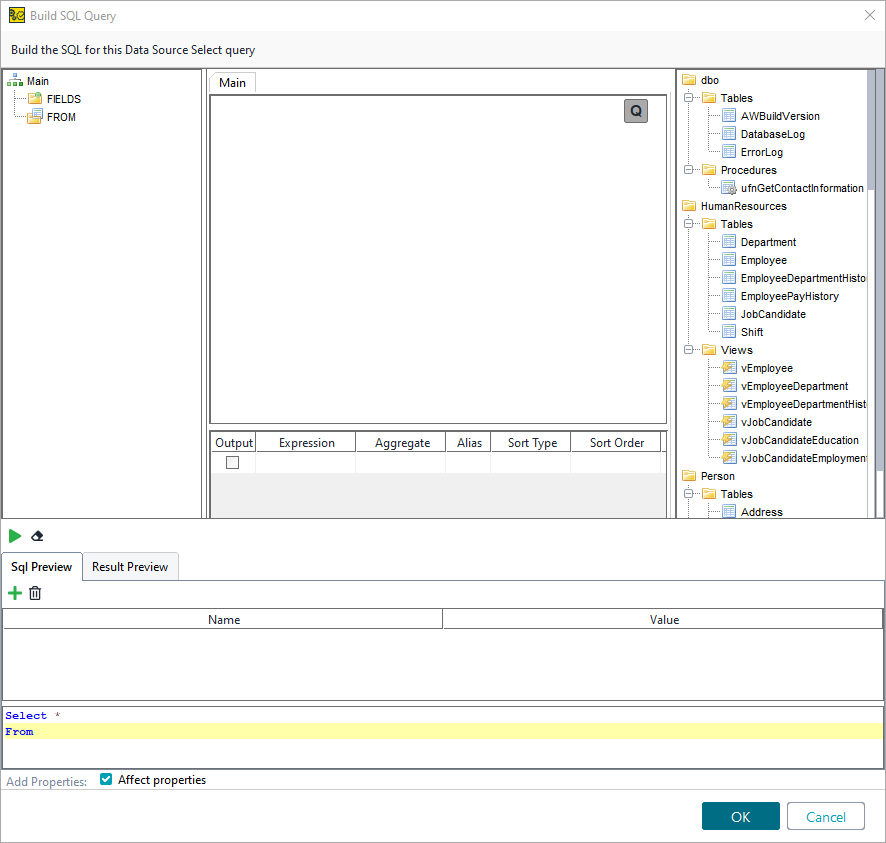Add a new parameter with the plus icon
Screen dimensions: 886x843
point(14,593)
